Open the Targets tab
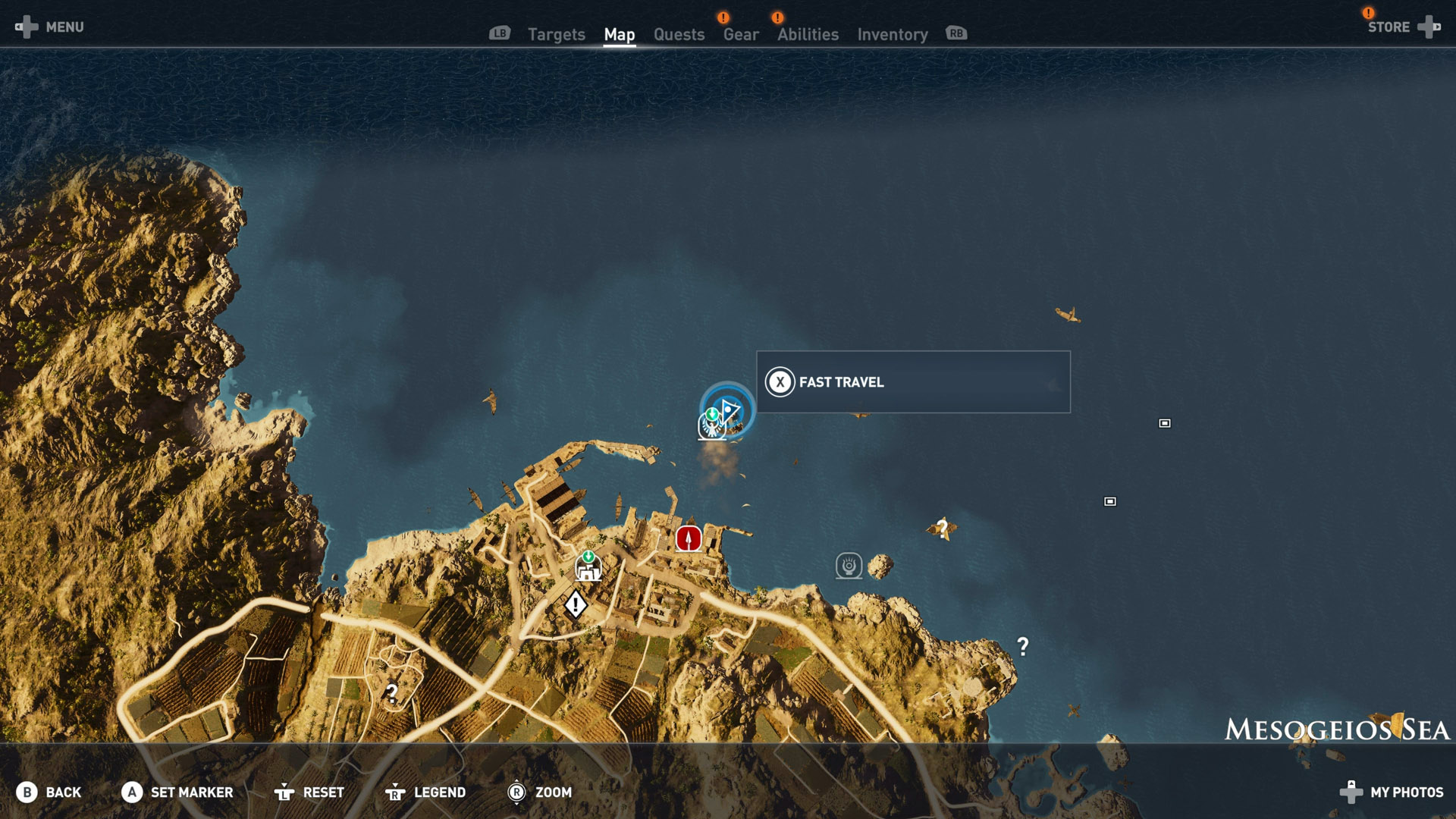This screenshot has width=1456, height=819. (556, 34)
